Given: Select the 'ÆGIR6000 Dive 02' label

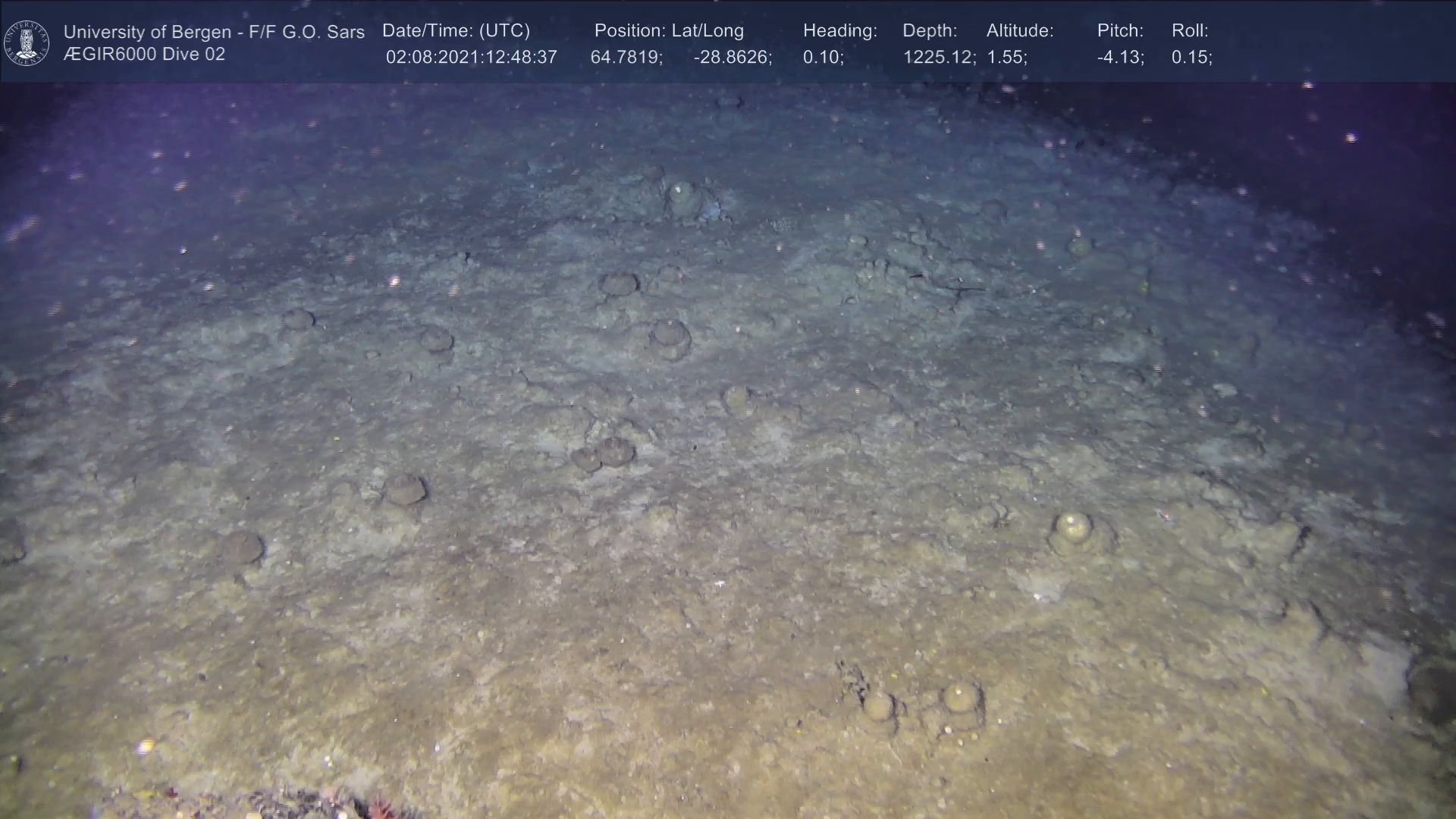Looking at the screenshot, I should click(144, 55).
